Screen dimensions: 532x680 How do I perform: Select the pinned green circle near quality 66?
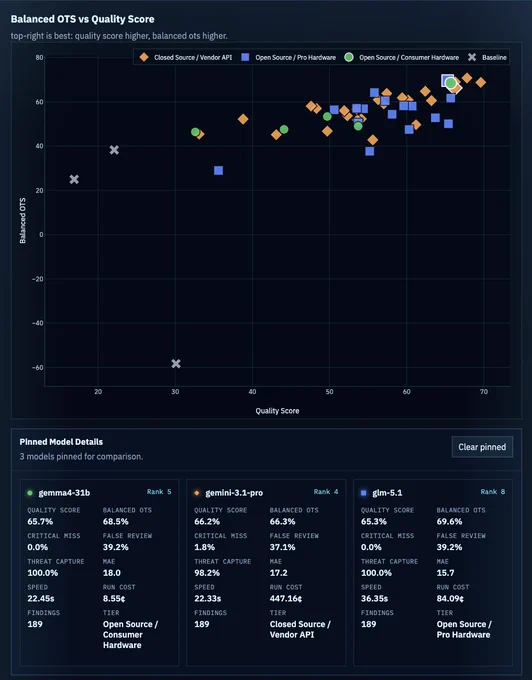coord(450,83)
